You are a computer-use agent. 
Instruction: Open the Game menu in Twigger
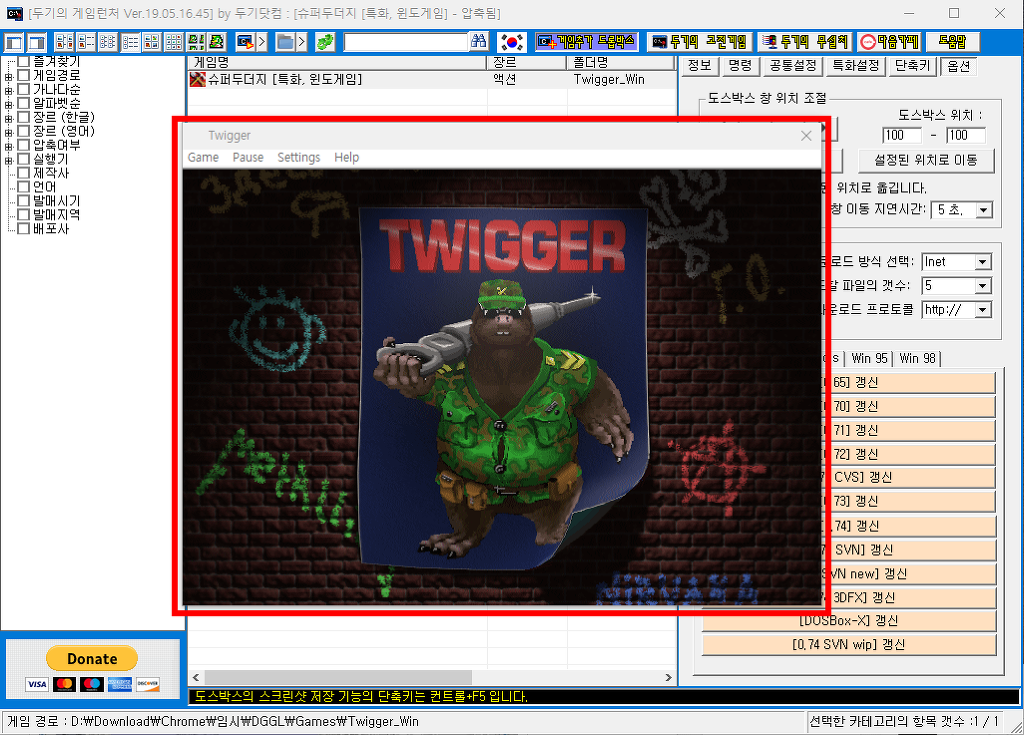[203, 157]
